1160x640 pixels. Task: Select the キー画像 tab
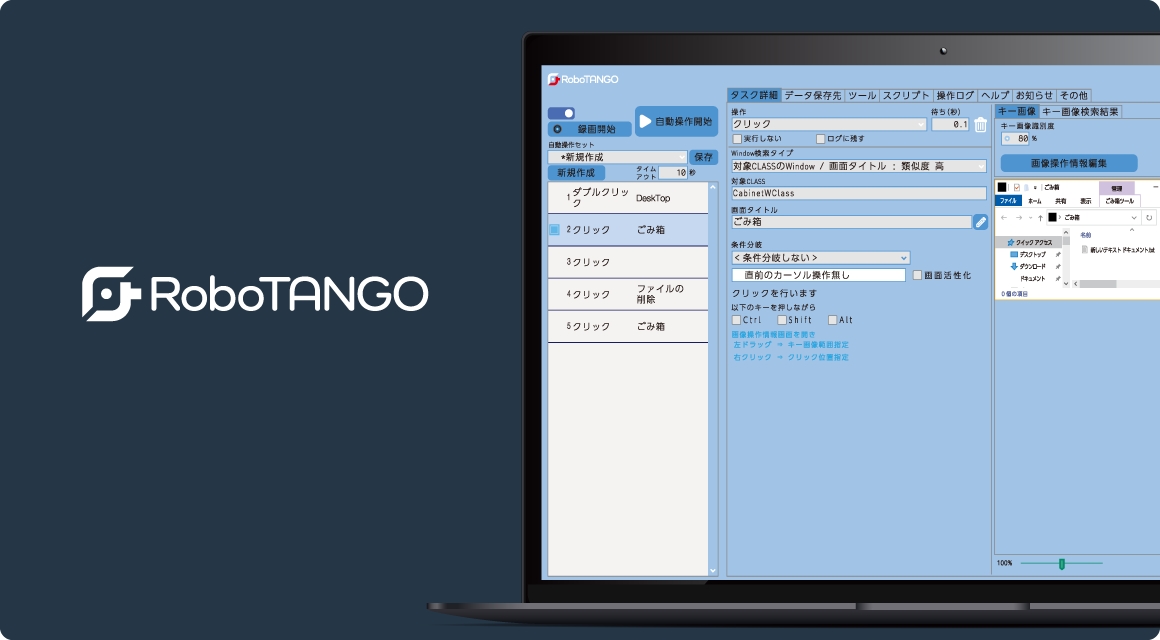[x=1016, y=112]
